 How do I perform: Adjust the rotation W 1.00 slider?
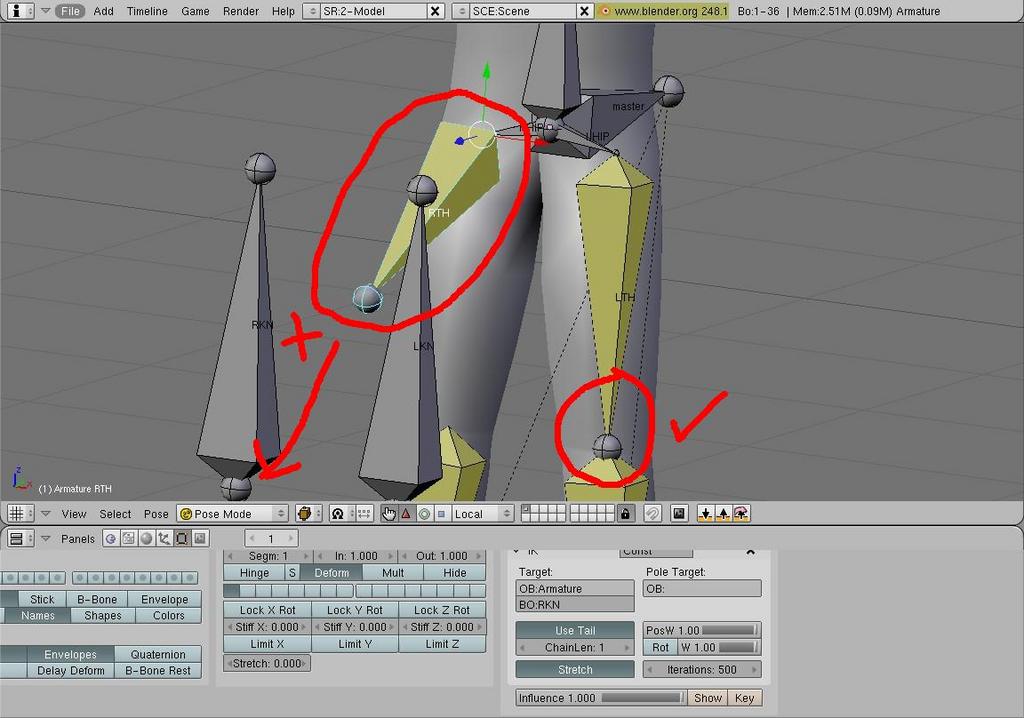(x=720, y=647)
